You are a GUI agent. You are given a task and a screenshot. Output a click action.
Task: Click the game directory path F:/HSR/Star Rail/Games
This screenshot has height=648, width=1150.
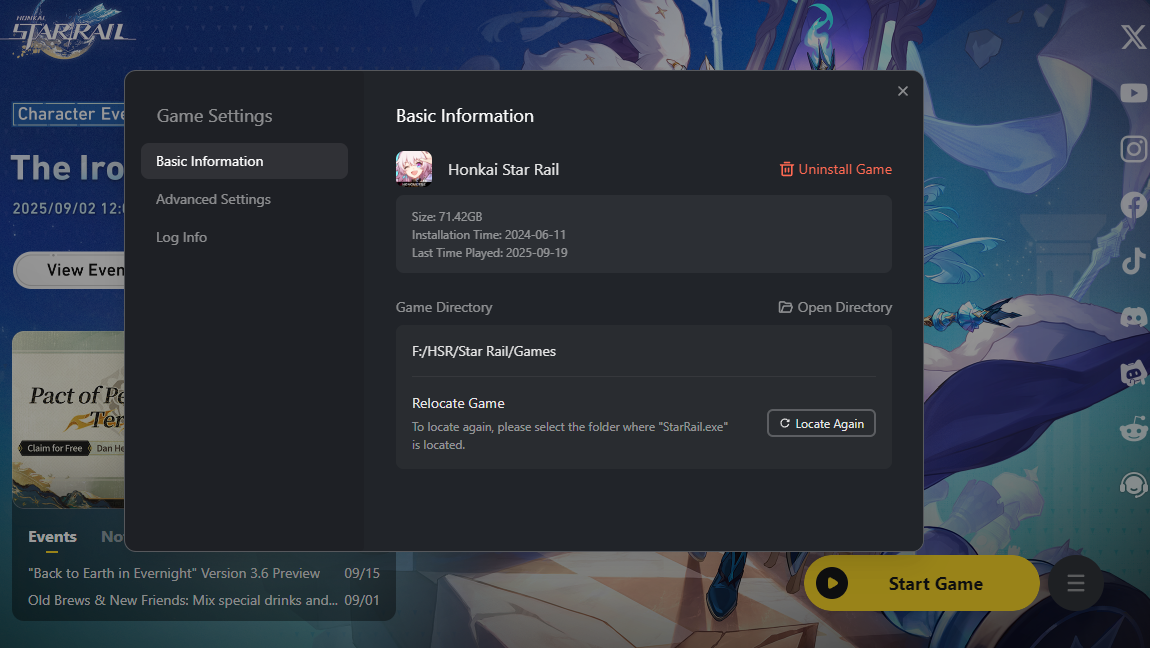point(484,351)
